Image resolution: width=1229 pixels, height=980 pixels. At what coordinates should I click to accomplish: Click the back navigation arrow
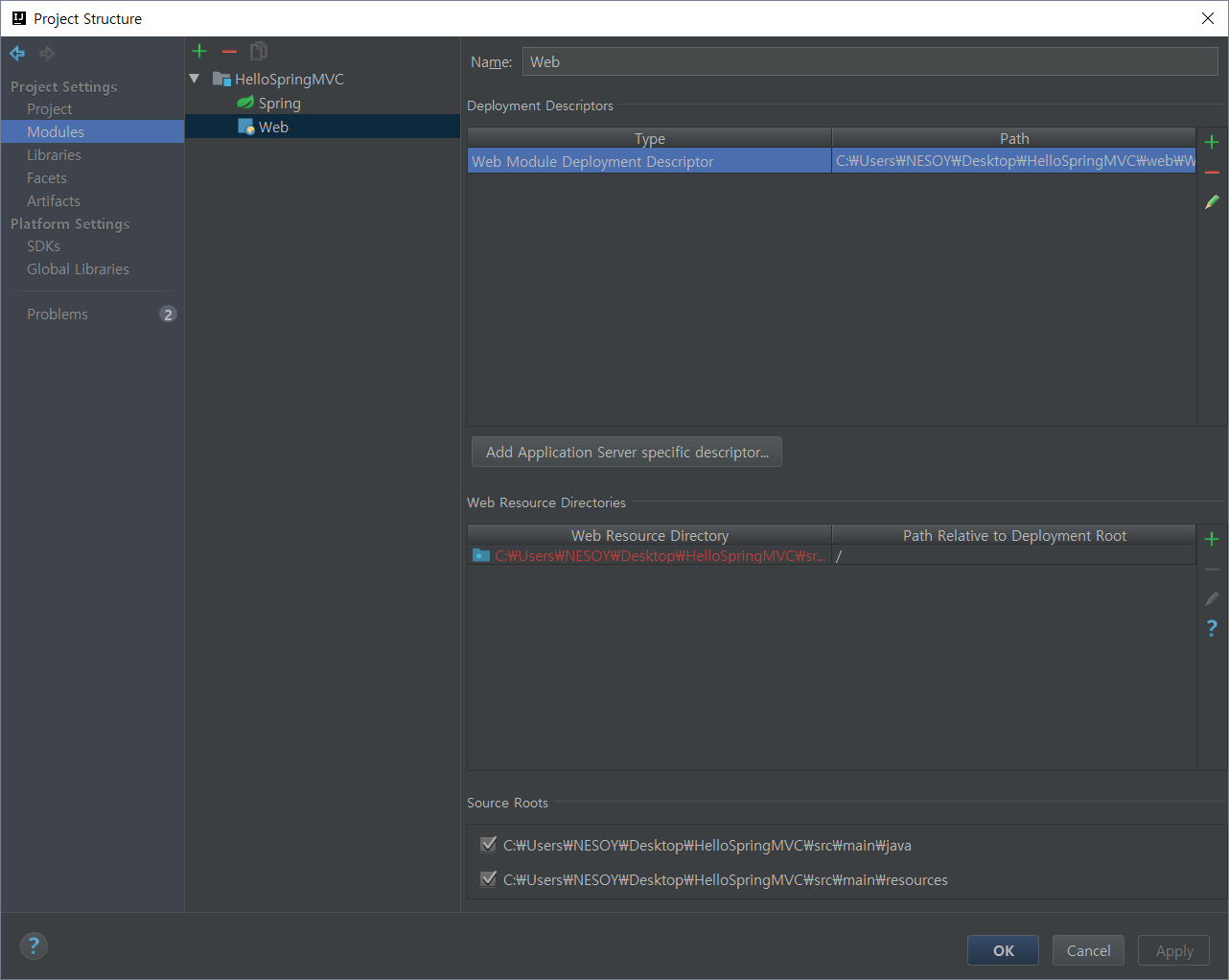tap(17, 54)
